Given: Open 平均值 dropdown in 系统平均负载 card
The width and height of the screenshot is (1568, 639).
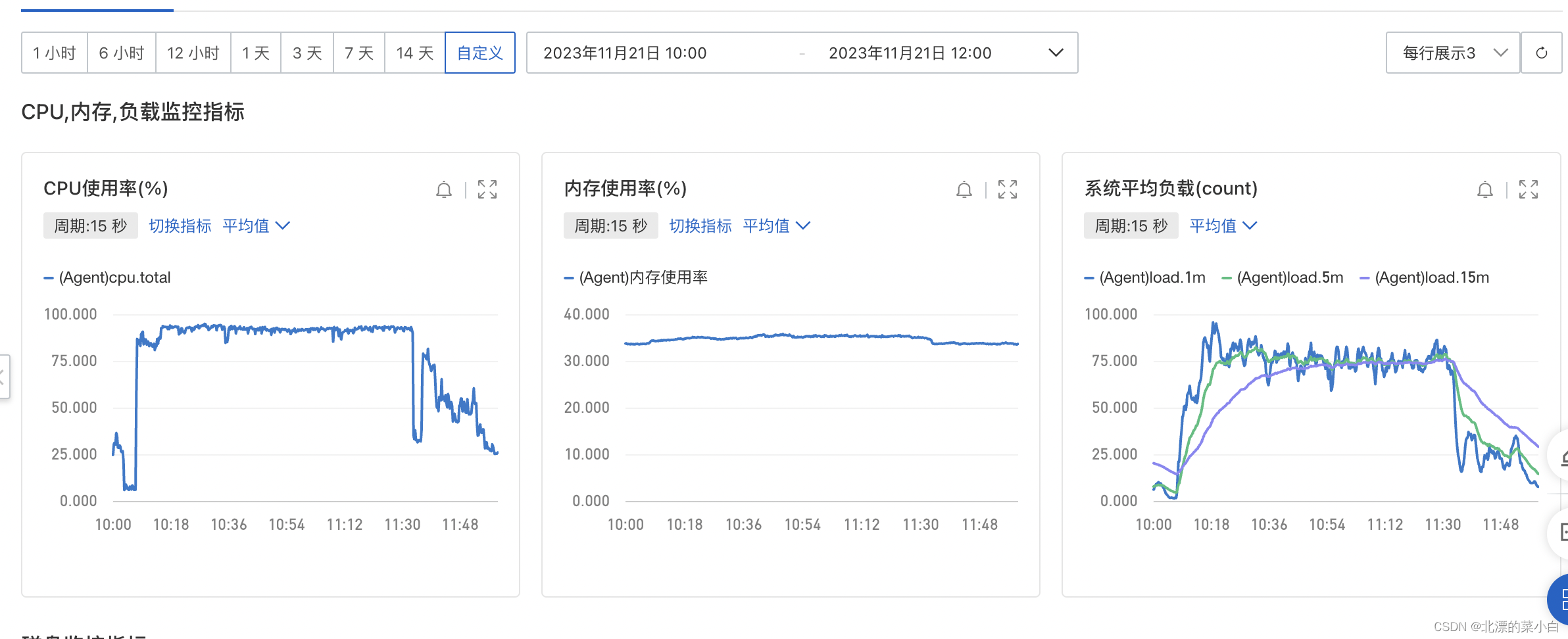Looking at the screenshot, I should [1223, 225].
